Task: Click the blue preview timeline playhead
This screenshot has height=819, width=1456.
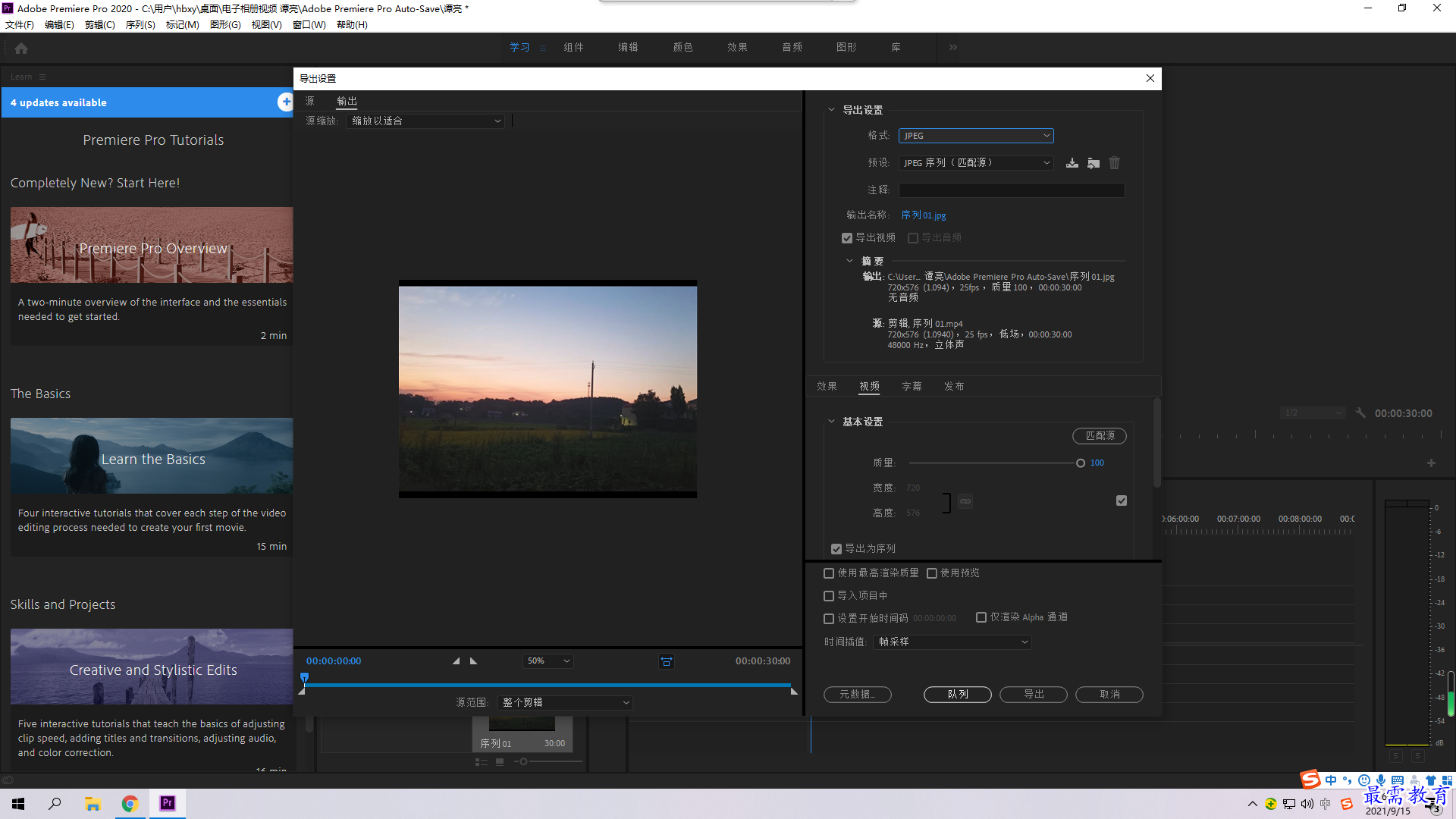Action: pos(304,677)
